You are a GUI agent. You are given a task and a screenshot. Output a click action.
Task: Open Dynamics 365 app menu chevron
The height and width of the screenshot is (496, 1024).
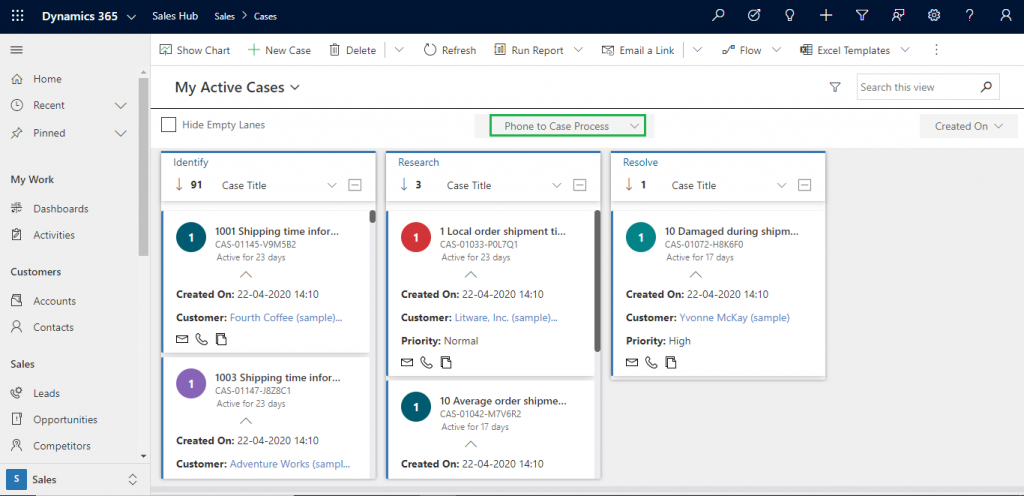coord(132,17)
